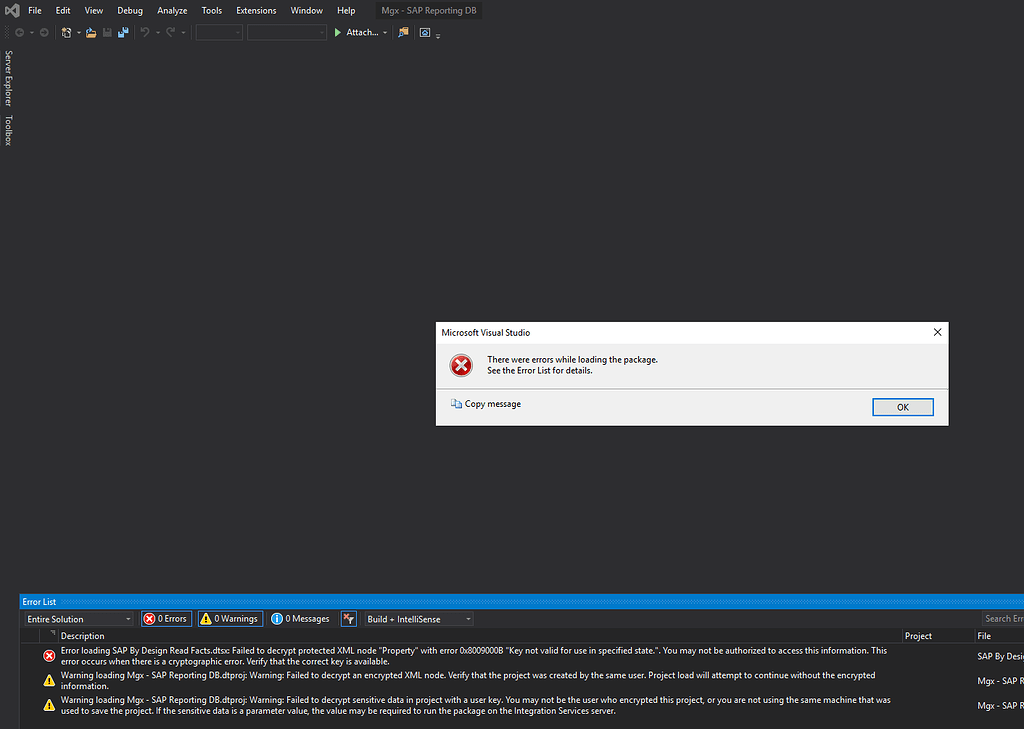Expand the Build + IntelliSense dropdown

[x=417, y=619]
